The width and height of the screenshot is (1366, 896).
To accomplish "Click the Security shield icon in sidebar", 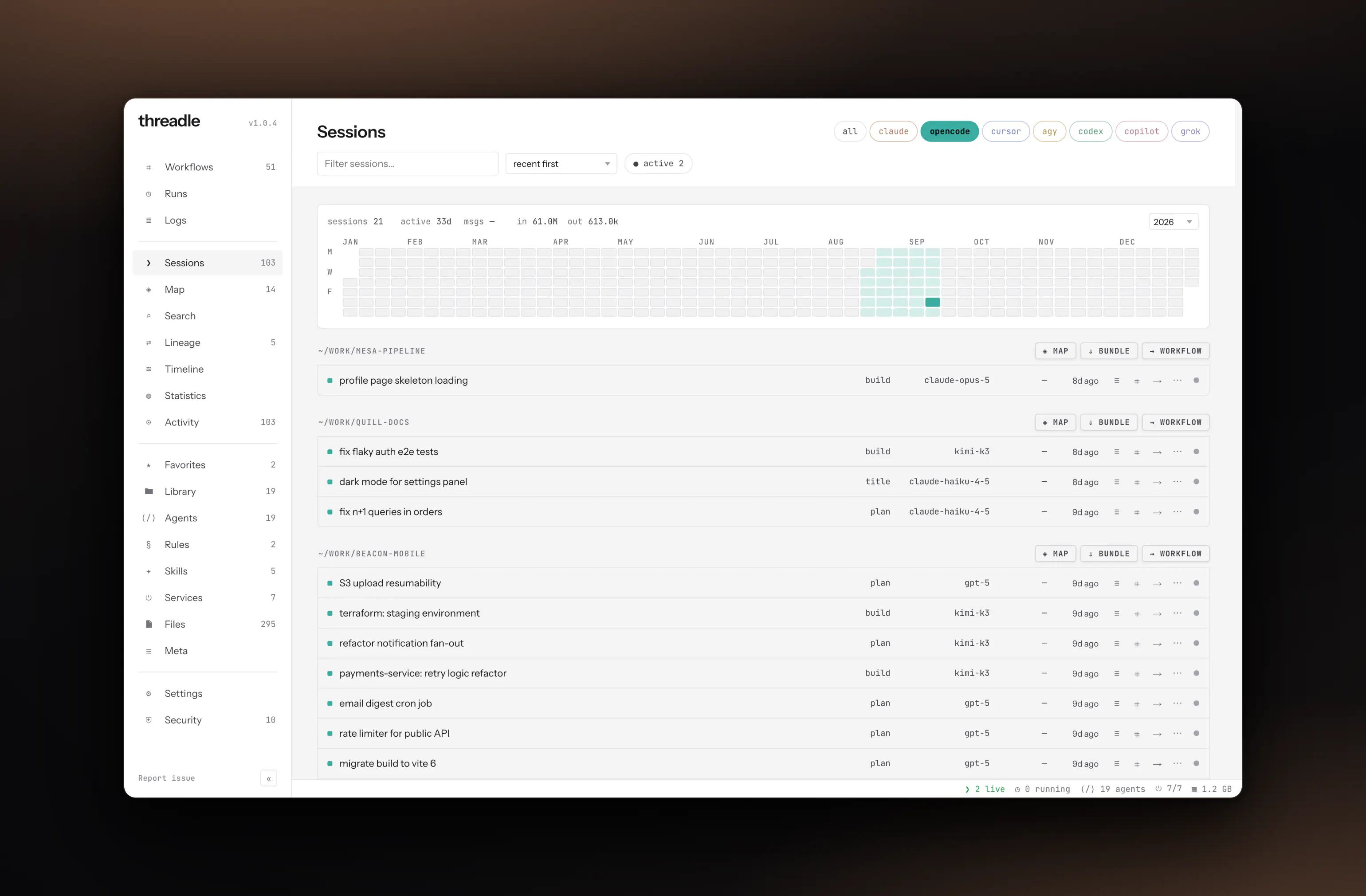I will pos(149,720).
